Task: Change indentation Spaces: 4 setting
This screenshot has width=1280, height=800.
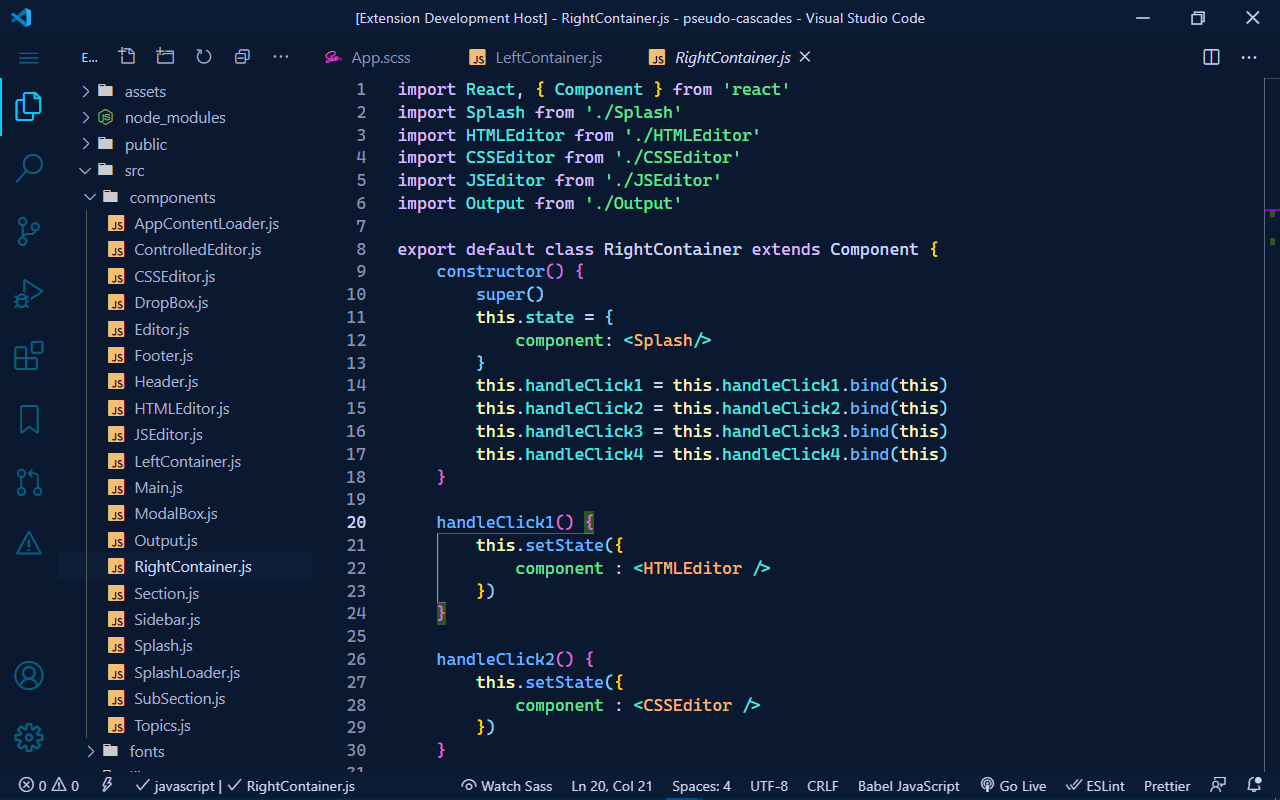Action: [x=701, y=786]
